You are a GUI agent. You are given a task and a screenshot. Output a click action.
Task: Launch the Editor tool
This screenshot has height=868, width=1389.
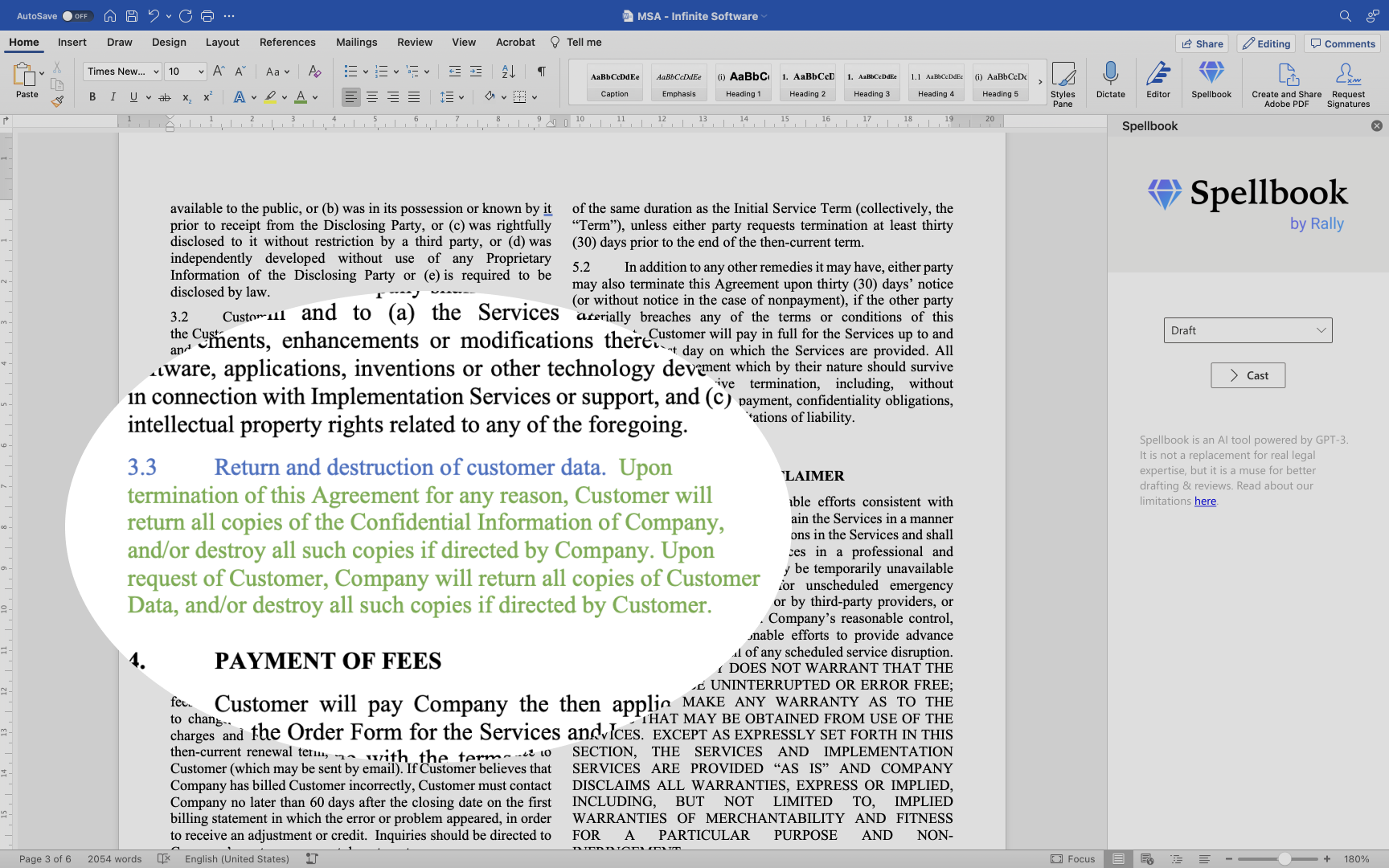[x=1158, y=80]
